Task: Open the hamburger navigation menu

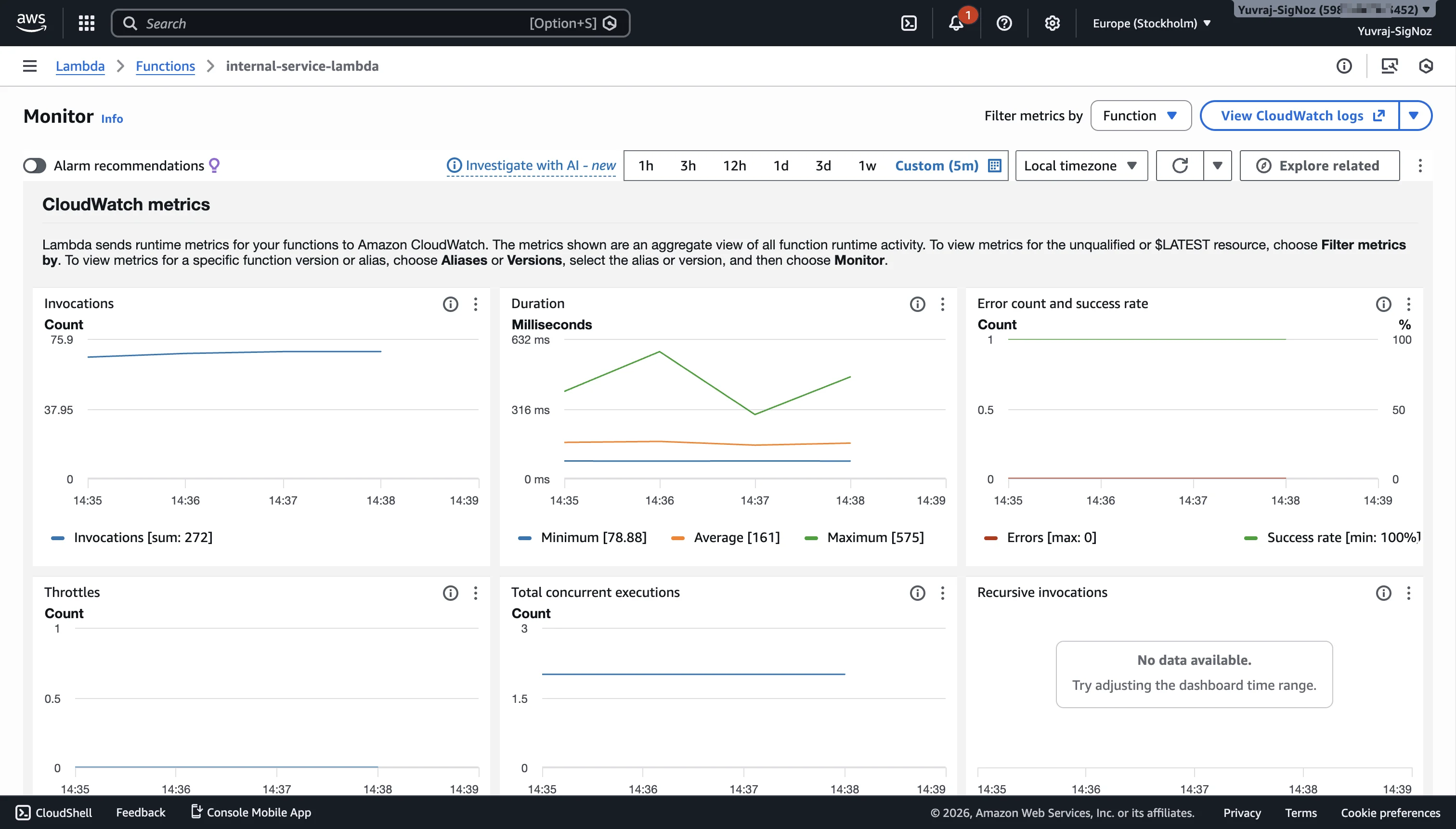Action: pos(29,65)
